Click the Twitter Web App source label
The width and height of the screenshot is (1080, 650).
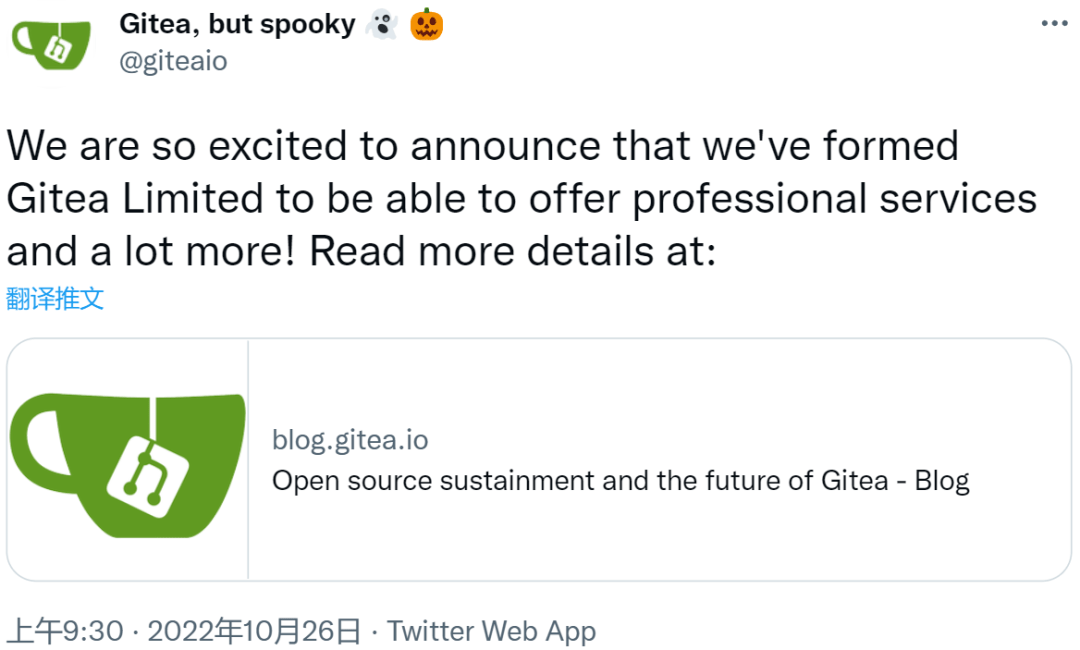coord(490,631)
